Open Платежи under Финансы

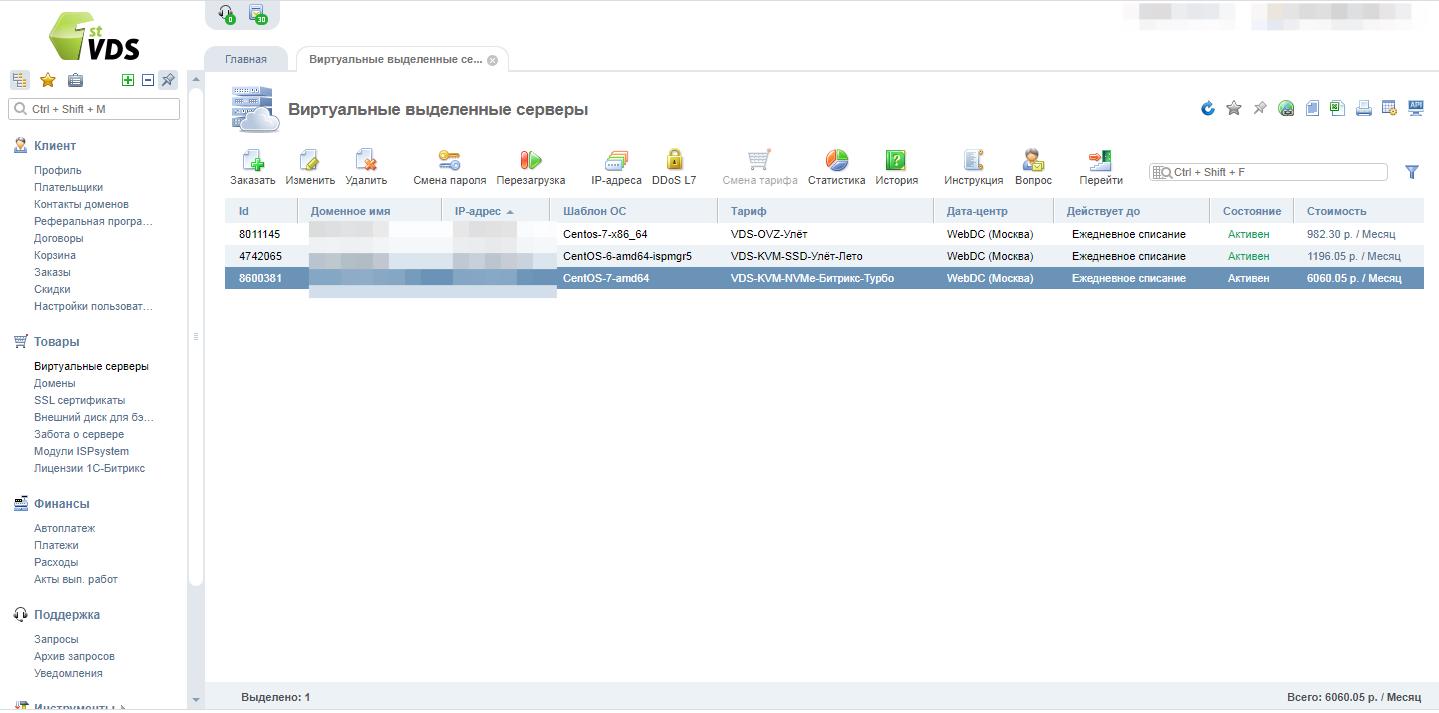[x=56, y=545]
